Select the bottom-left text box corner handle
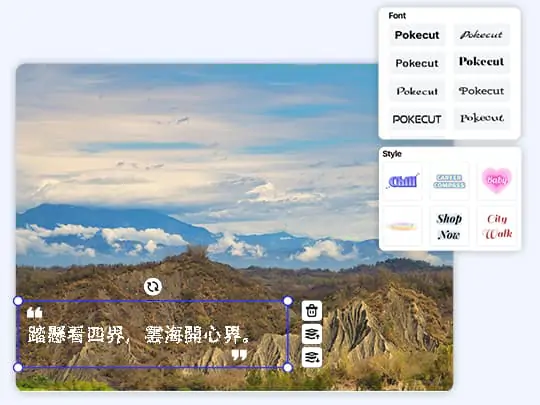Screen dimensions: 540x405 [18, 367]
